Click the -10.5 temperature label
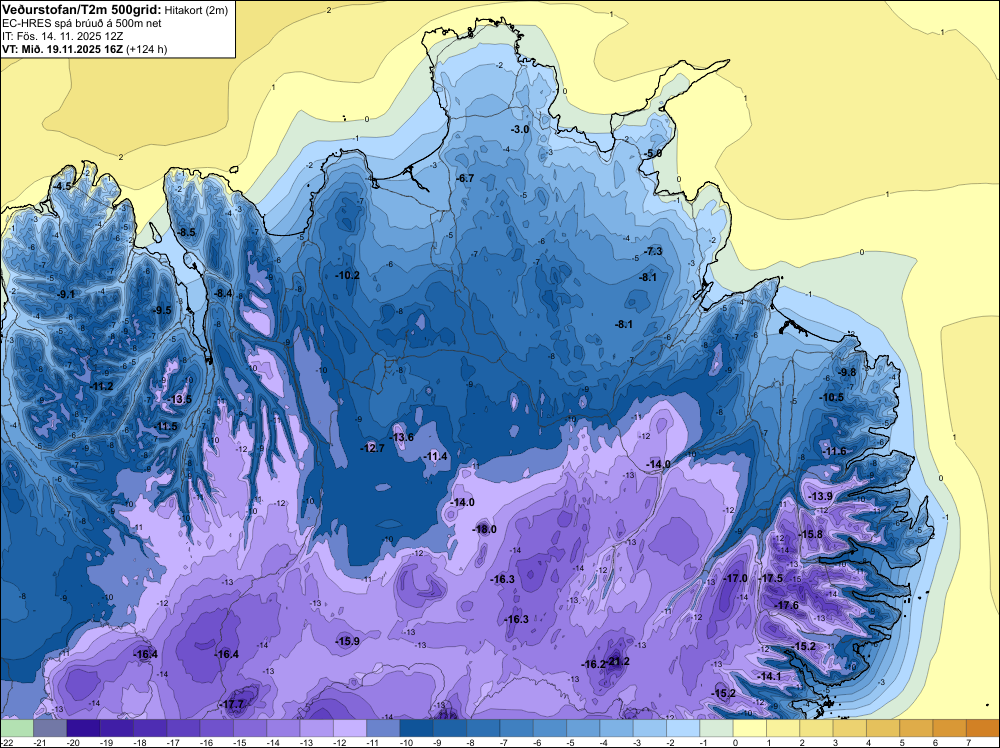The image size is (1000, 748). pos(832,397)
